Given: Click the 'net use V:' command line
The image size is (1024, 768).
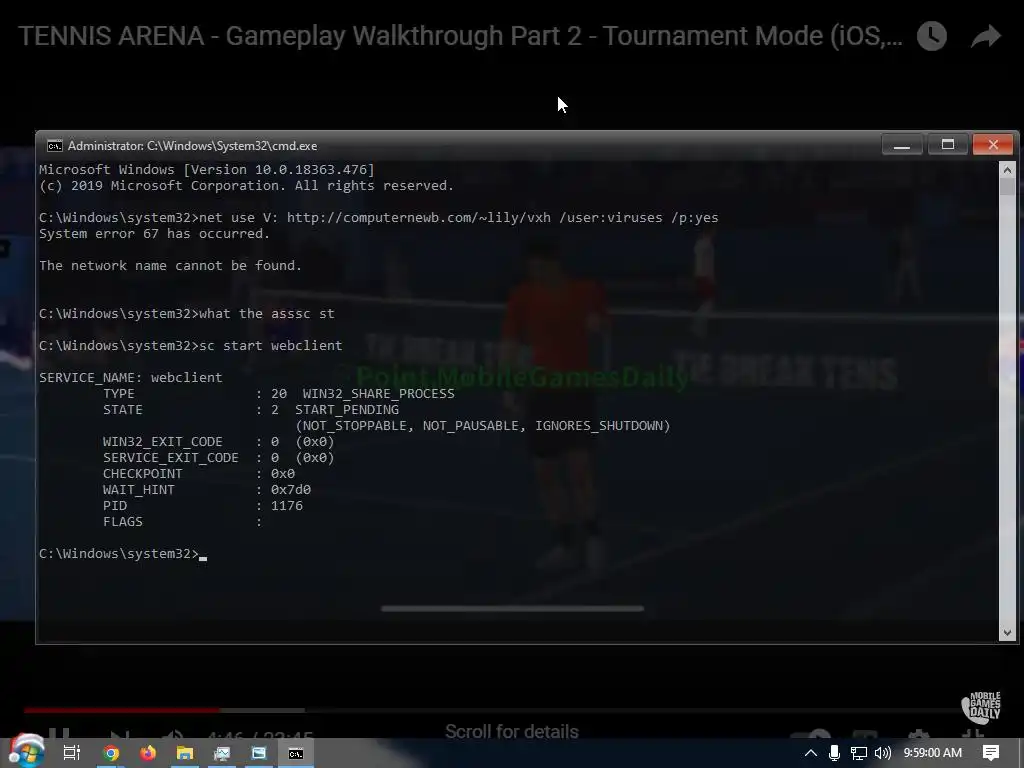Looking at the screenshot, I should tap(379, 217).
